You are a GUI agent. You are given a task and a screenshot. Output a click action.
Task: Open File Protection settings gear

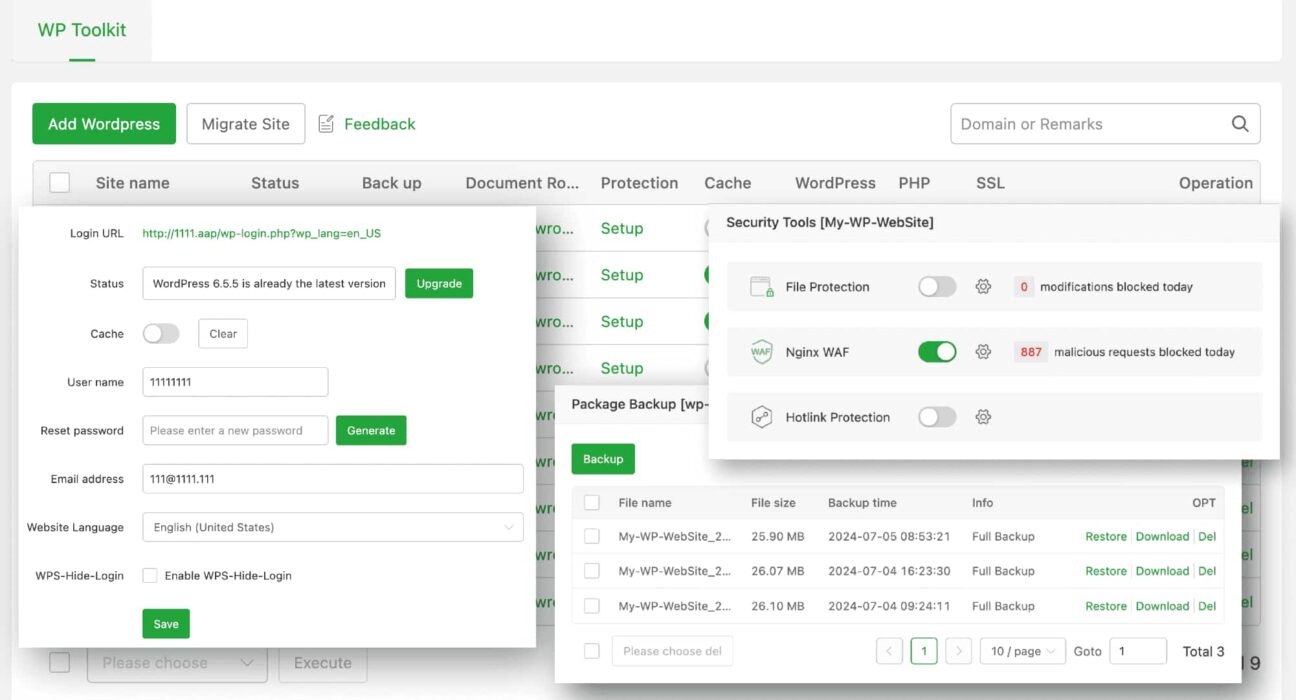click(x=983, y=287)
